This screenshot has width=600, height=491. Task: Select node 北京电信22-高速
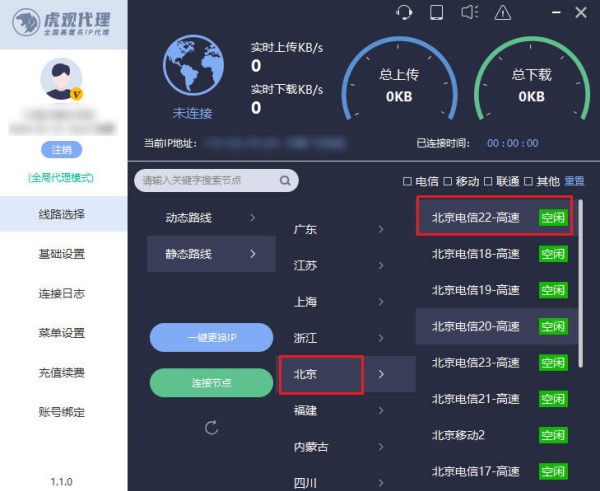point(494,215)
